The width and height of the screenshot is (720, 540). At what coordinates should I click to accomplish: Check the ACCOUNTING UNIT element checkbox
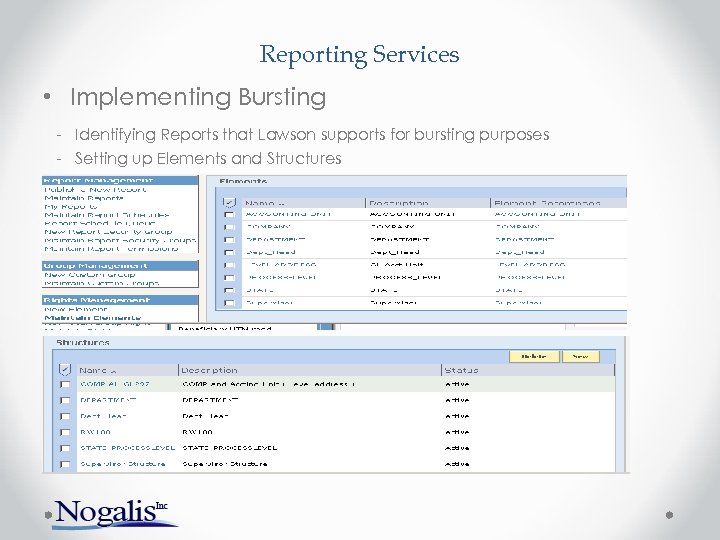[229, 214]
